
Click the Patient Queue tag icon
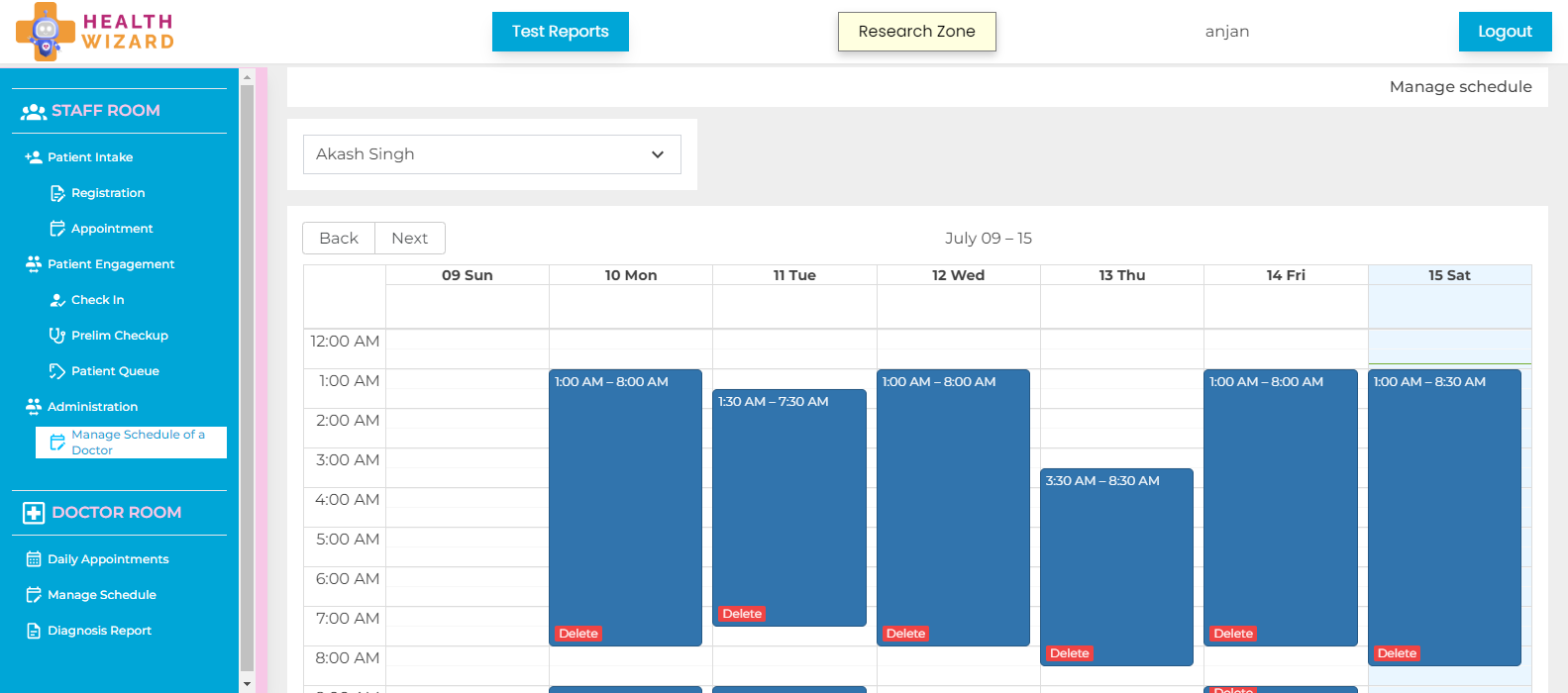pos(57,371)
